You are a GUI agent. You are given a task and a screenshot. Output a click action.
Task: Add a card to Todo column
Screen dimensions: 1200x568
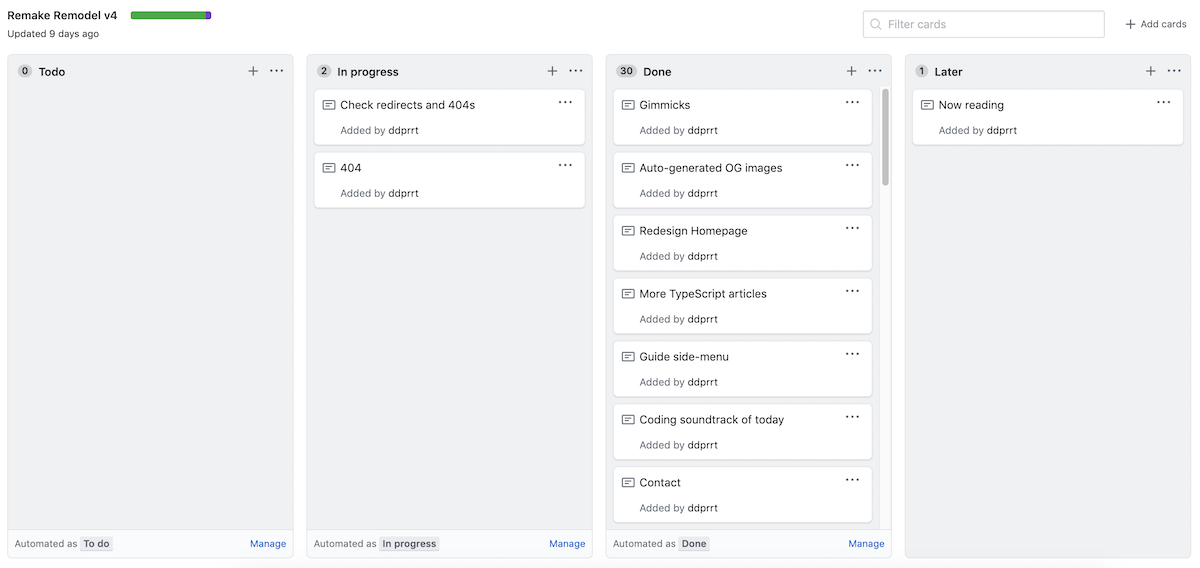point(253,71)
